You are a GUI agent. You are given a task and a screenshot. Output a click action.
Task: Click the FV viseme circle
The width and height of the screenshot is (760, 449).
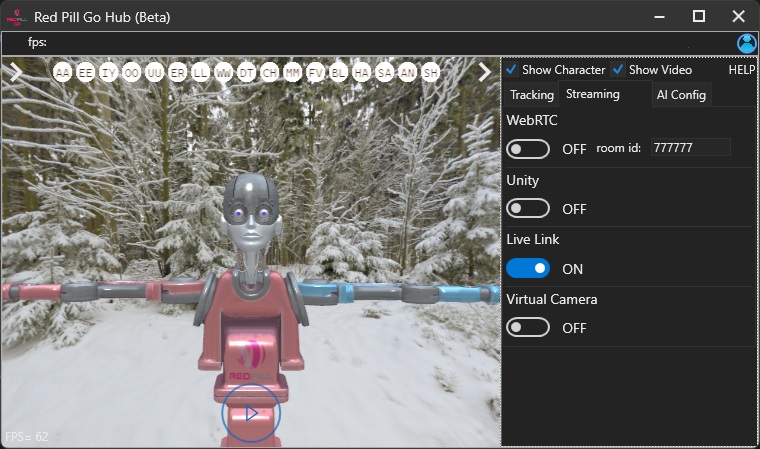click(x=316, y=73)
